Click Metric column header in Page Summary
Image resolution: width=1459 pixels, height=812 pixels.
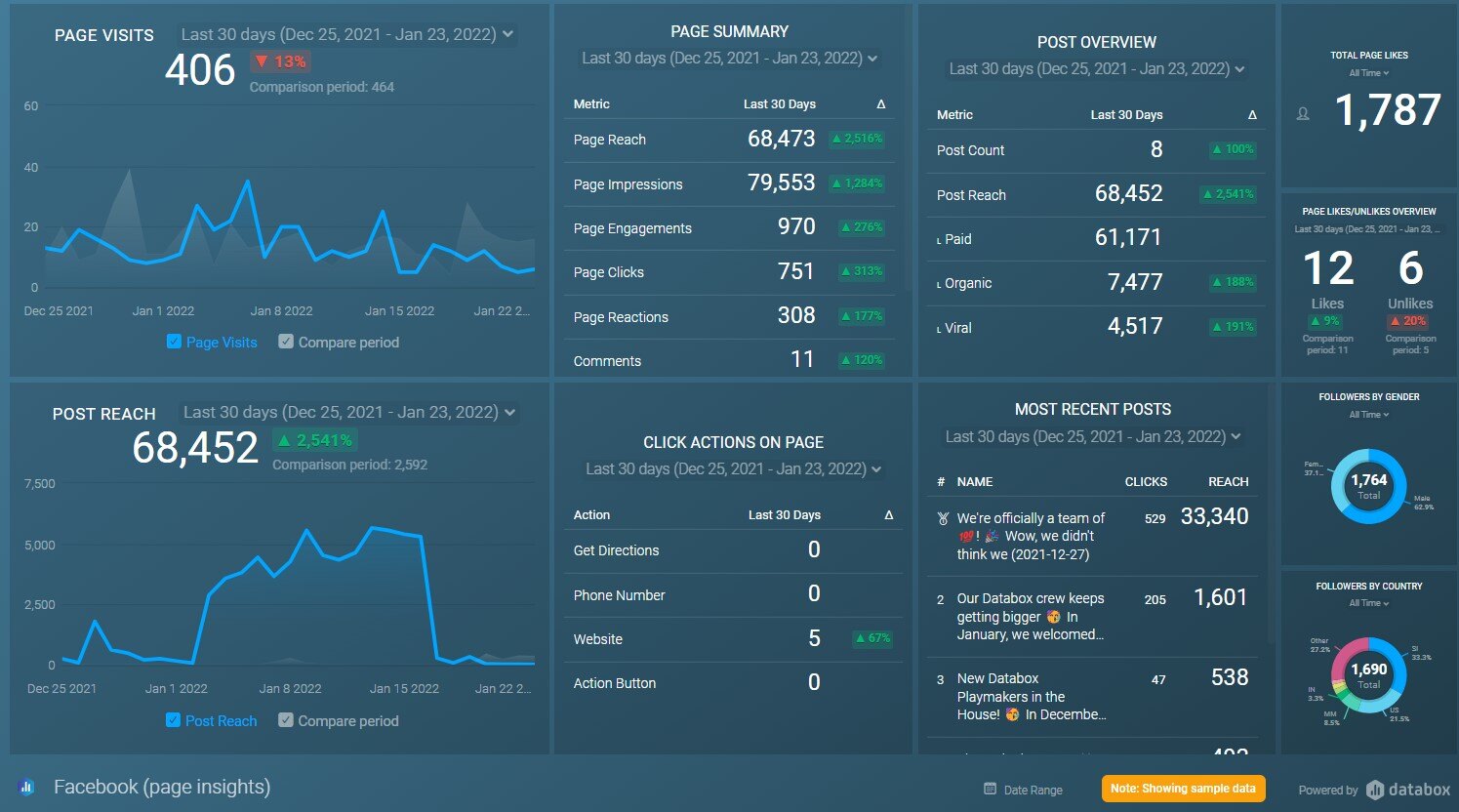click(591, 104)
